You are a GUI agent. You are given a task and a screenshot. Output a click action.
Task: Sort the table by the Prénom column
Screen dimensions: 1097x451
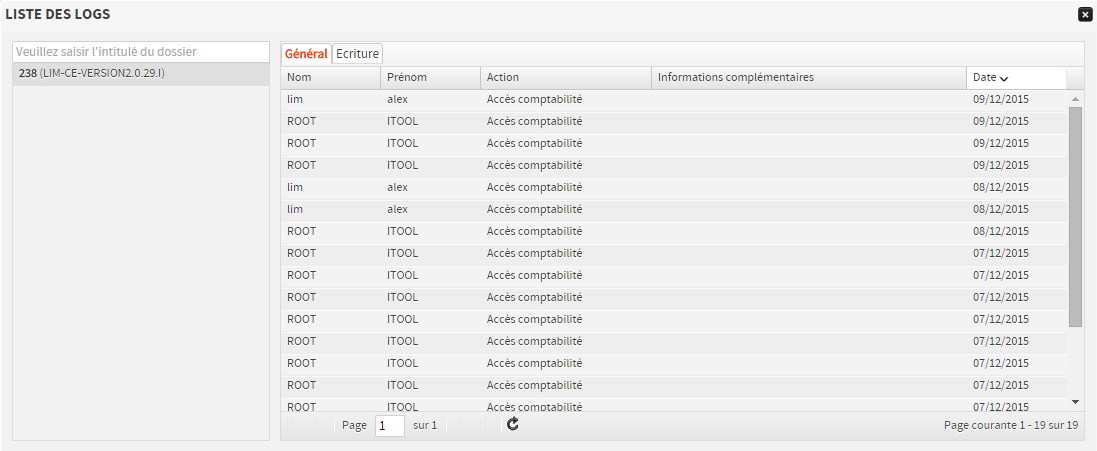tap(430, 78)
